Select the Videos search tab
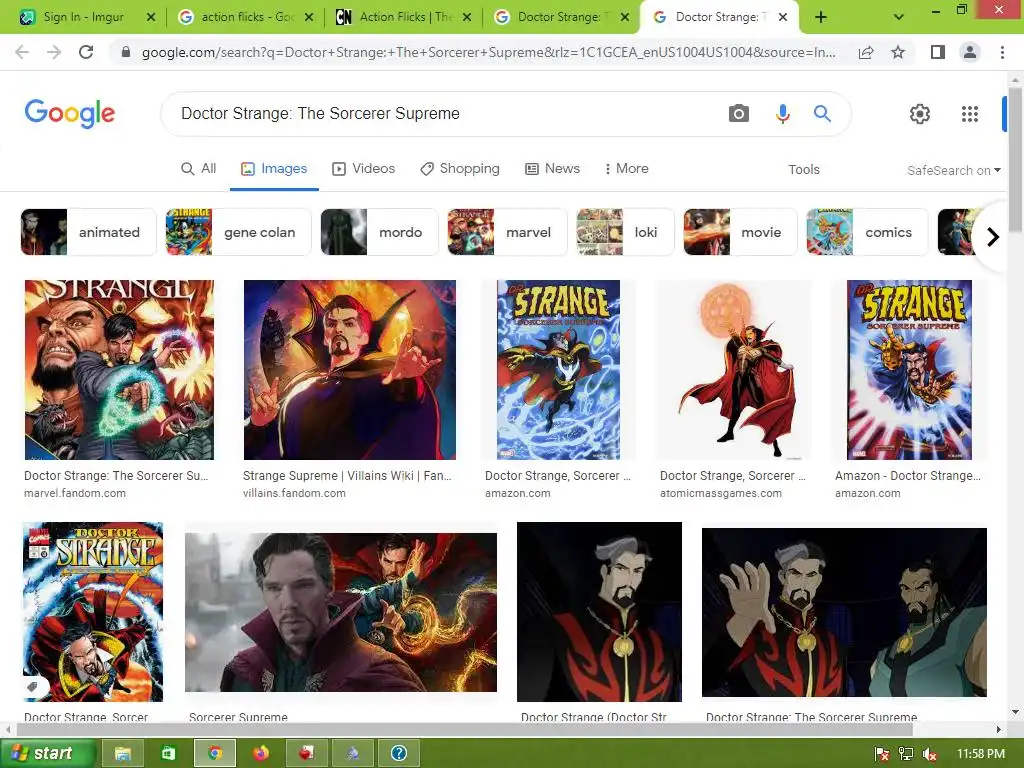The width and height of the screenshot is (1024, 768). pyautogui.click(x=364, y=168)
